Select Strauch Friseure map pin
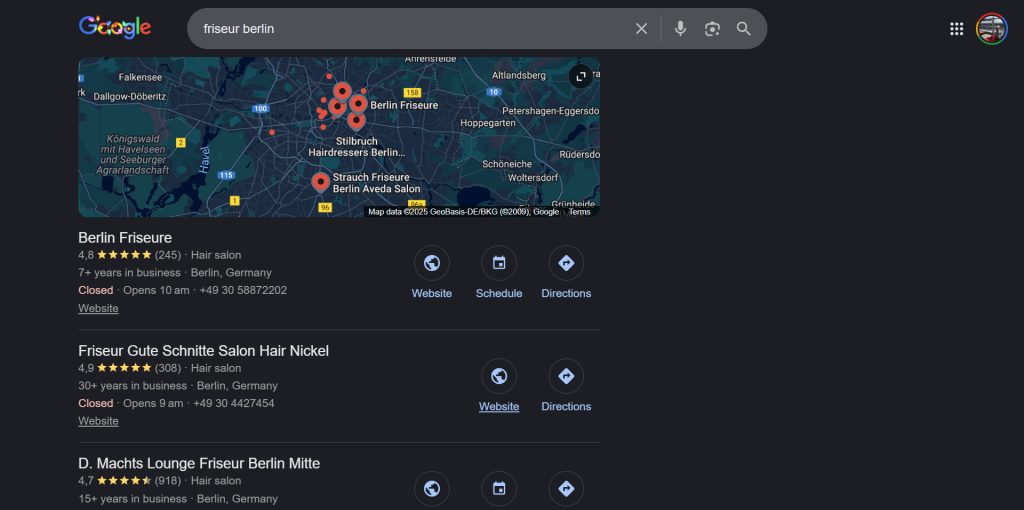 click(320, 182)
